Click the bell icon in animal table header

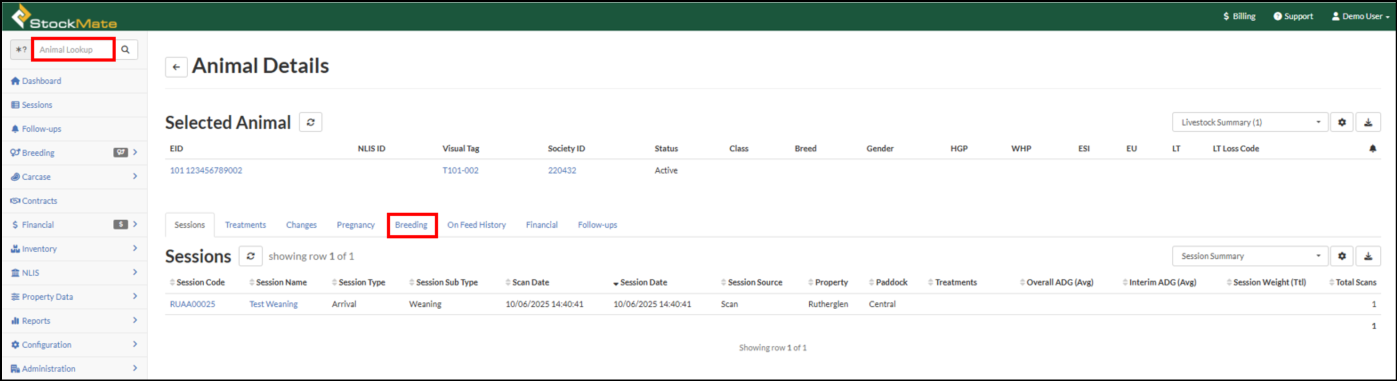[x=1374, y=149]
